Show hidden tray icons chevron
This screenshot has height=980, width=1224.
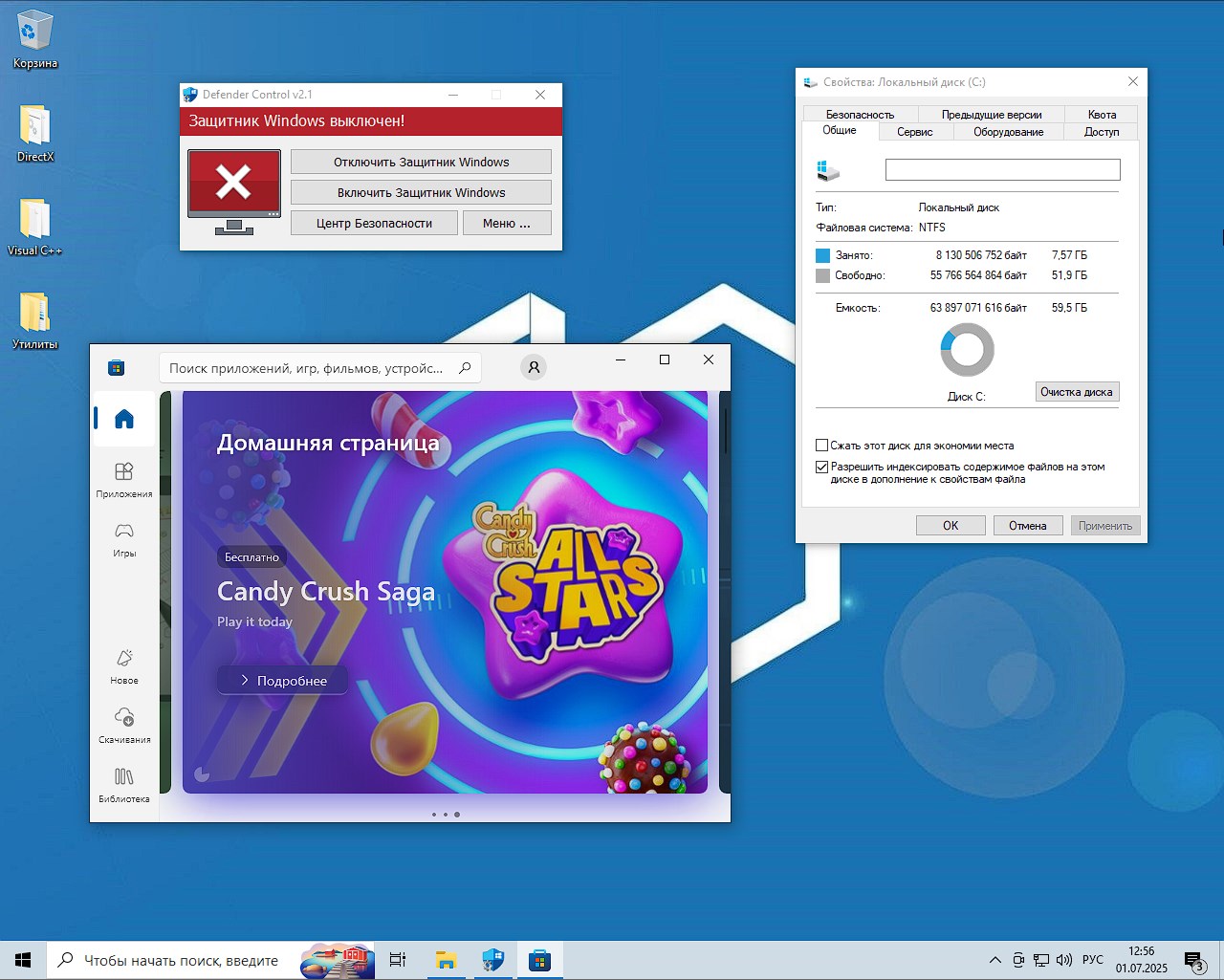tap(994, 960)
